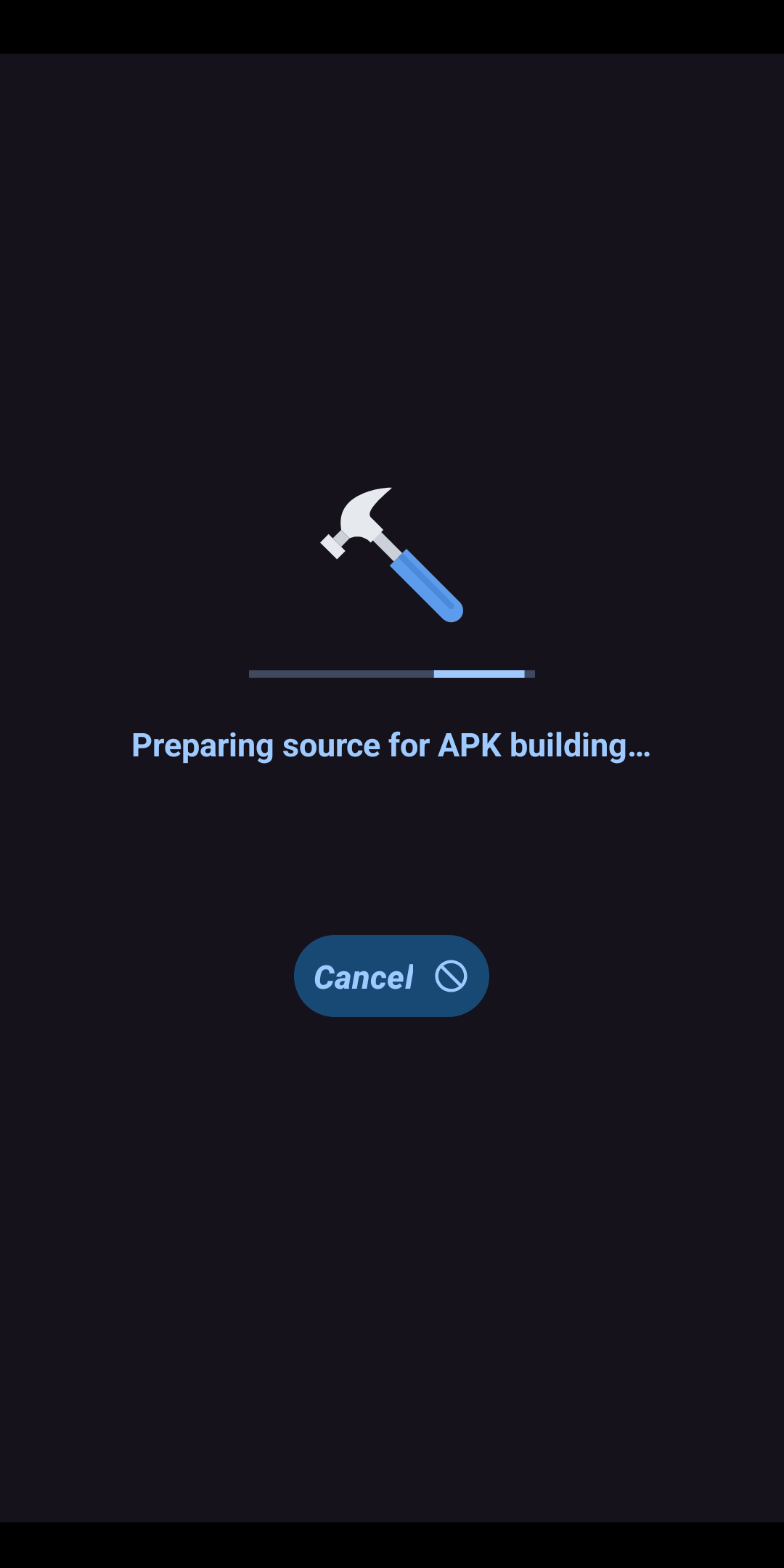Viewport: 784px width, 1568px height.
Task: Click the prohibition circle icon in Cancel
Action: (451, 976)
